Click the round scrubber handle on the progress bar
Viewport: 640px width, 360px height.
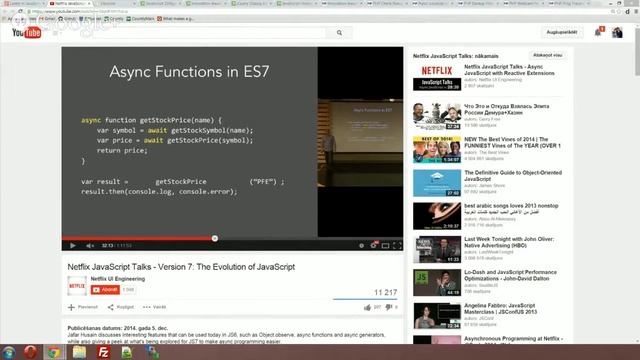click(215, 238)
